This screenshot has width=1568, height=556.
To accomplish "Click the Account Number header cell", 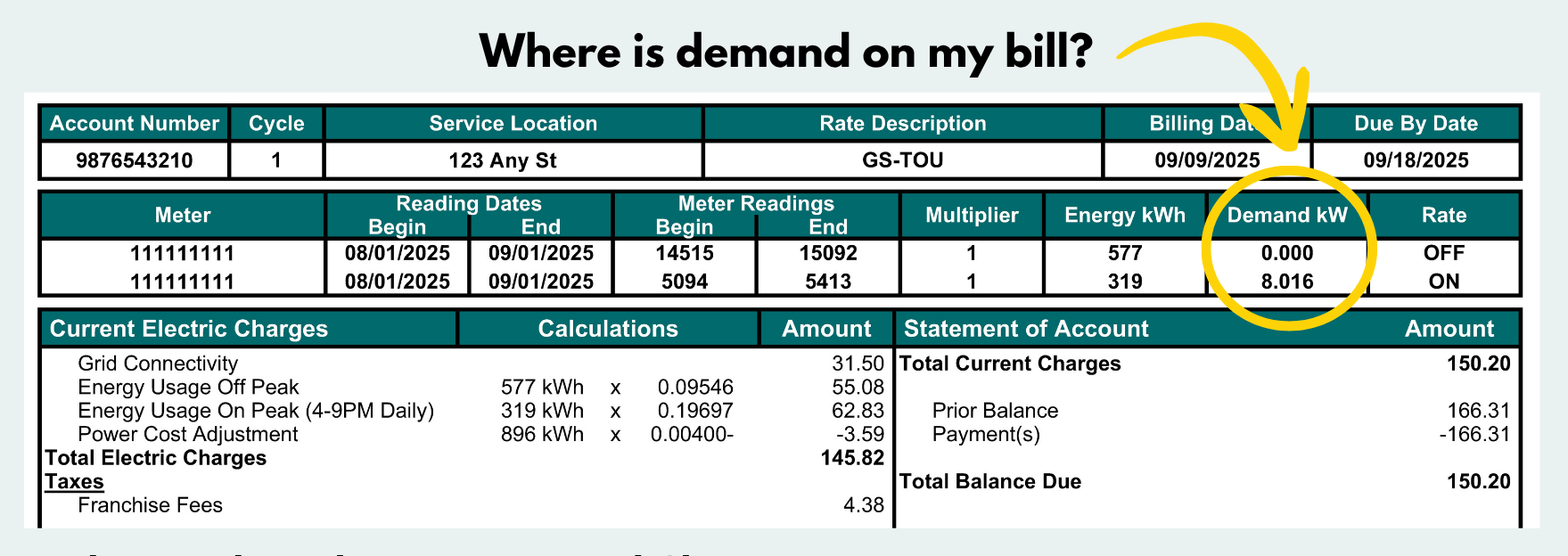I will (135, 124).
